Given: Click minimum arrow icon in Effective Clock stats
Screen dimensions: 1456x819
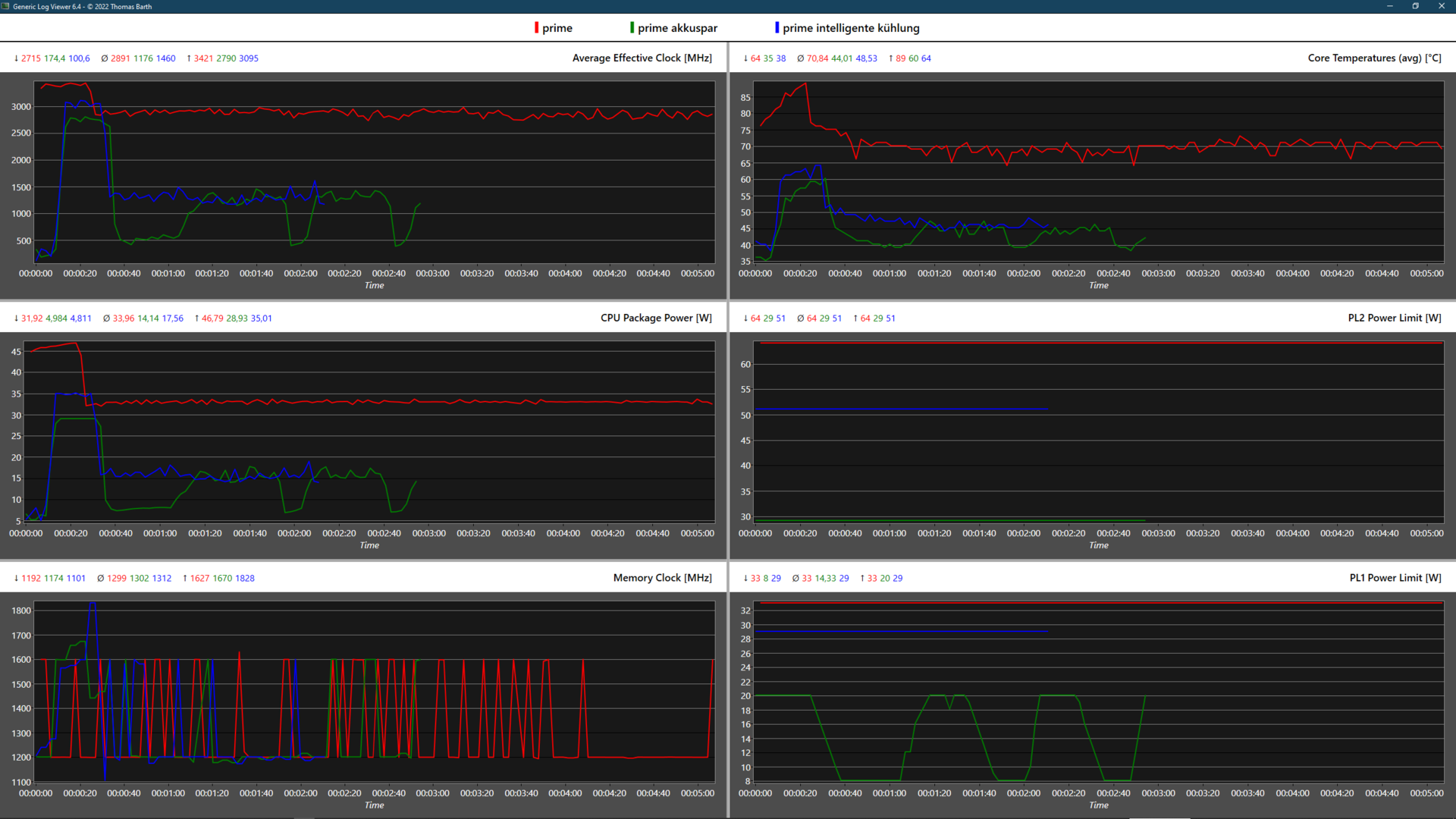Looking at the screenshot, I should coord(16,58).
